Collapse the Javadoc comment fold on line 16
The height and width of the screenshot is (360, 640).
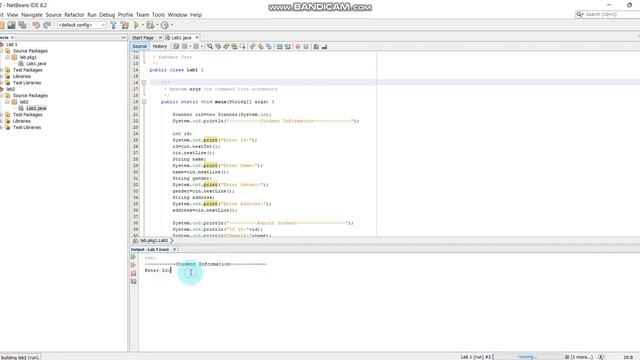pos(144,82)
